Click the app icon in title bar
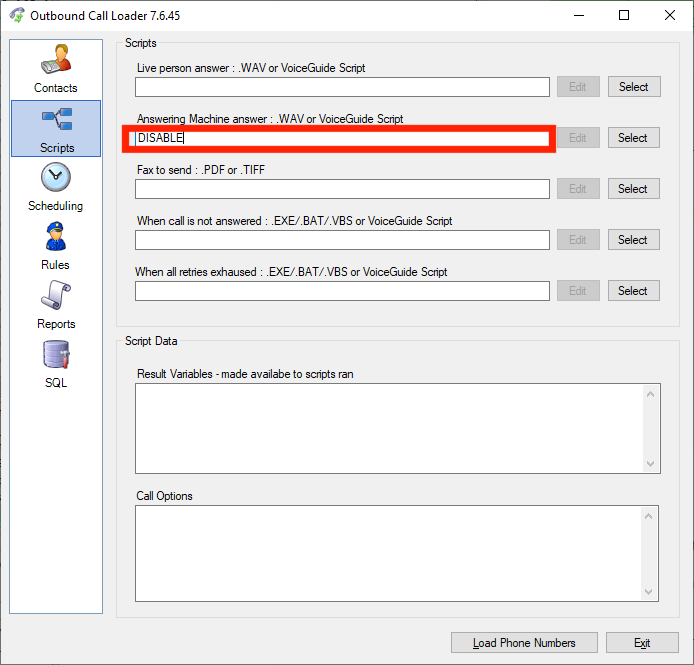This screenshot has height=665, width=694. point(17,15)
